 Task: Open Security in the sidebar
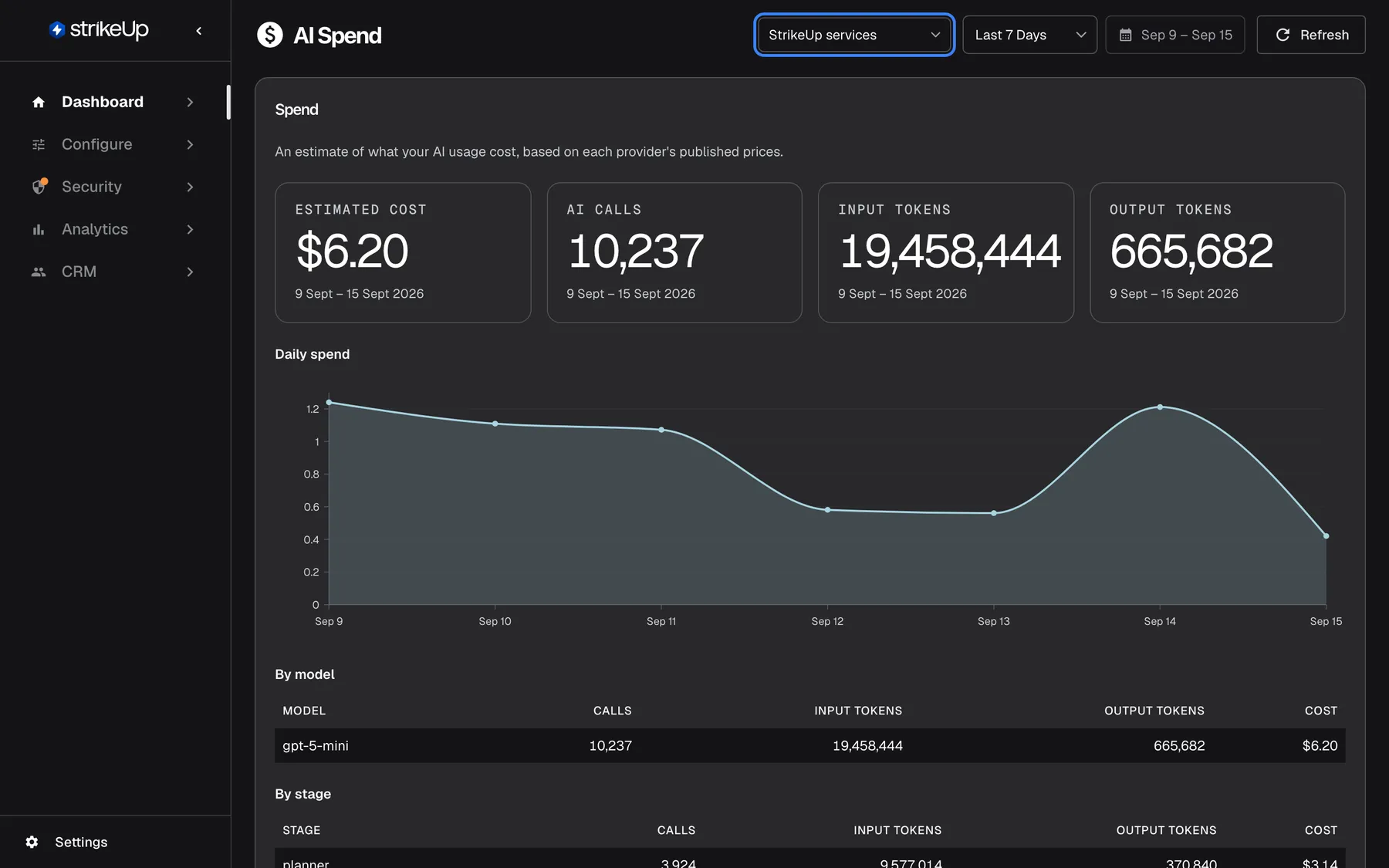pyautogui.click(x=114, y=187)
